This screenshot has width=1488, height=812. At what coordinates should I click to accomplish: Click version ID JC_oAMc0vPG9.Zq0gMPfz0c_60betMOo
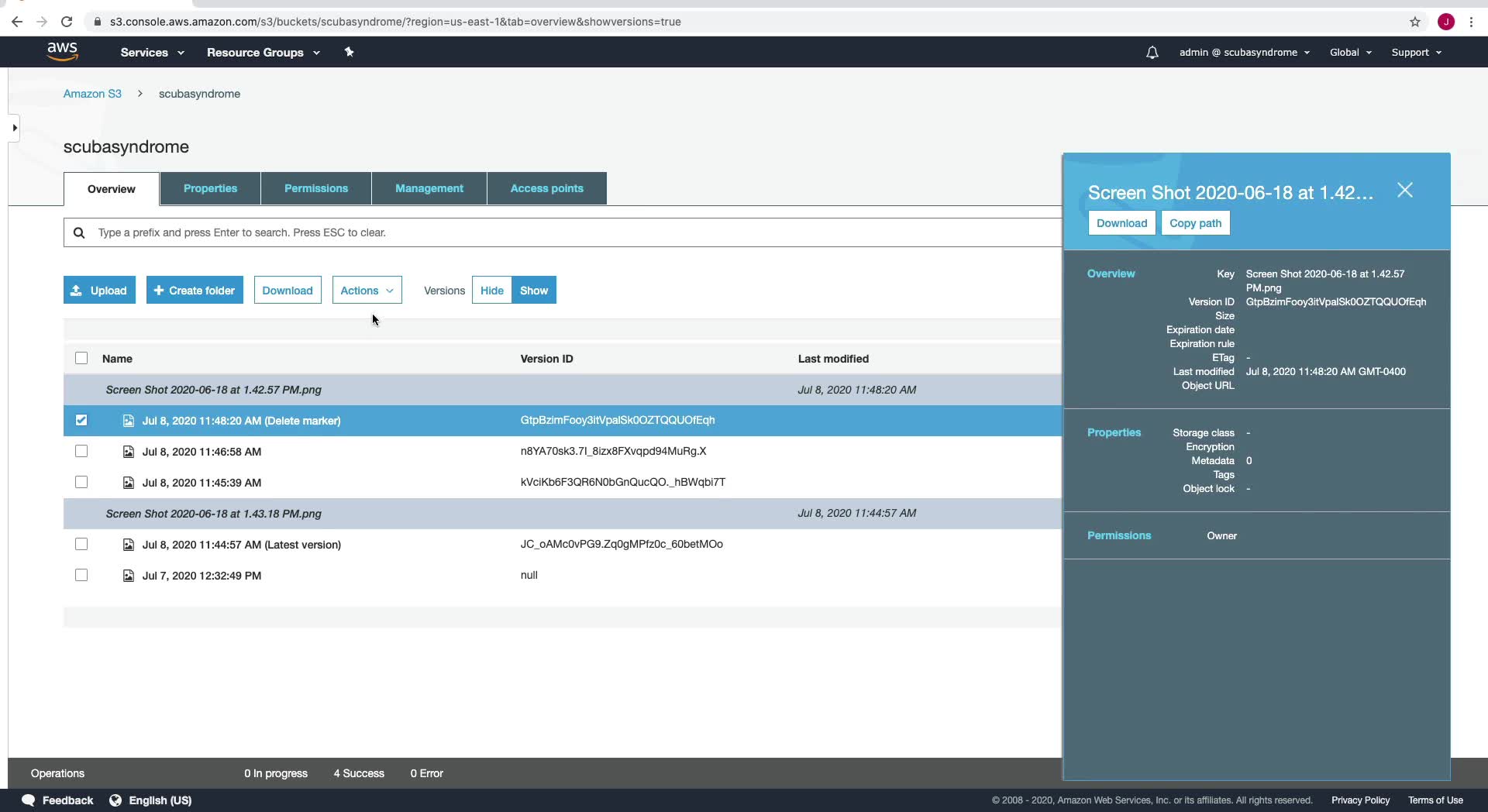click(622, 544)
